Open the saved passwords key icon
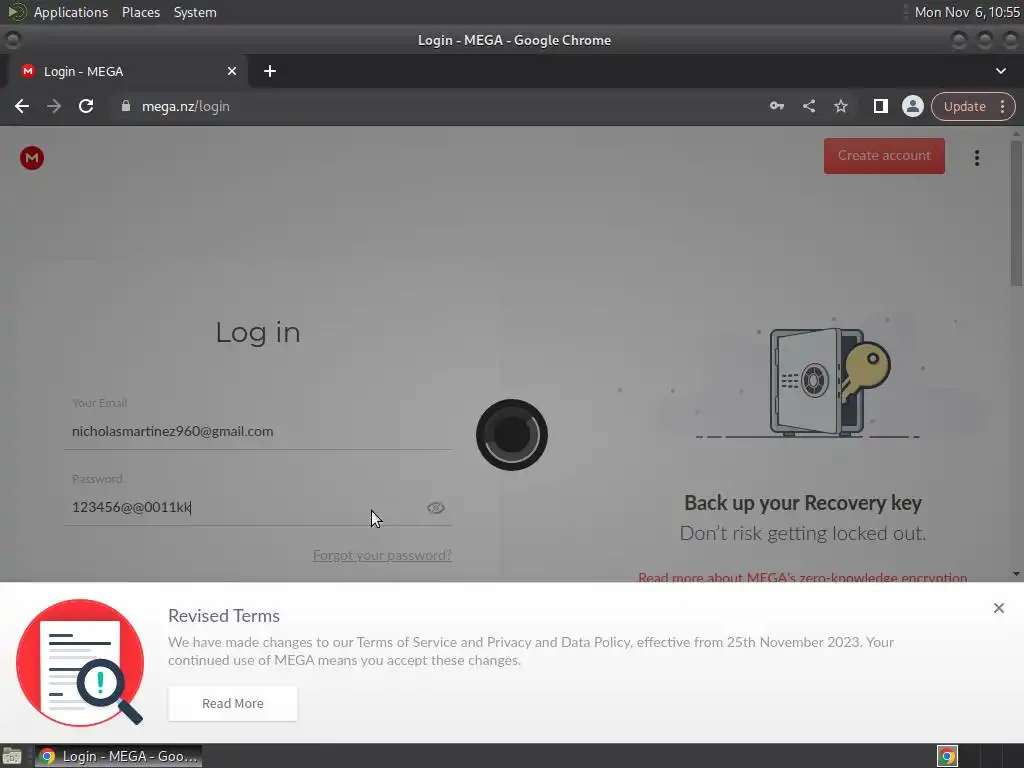 point(776,106)
